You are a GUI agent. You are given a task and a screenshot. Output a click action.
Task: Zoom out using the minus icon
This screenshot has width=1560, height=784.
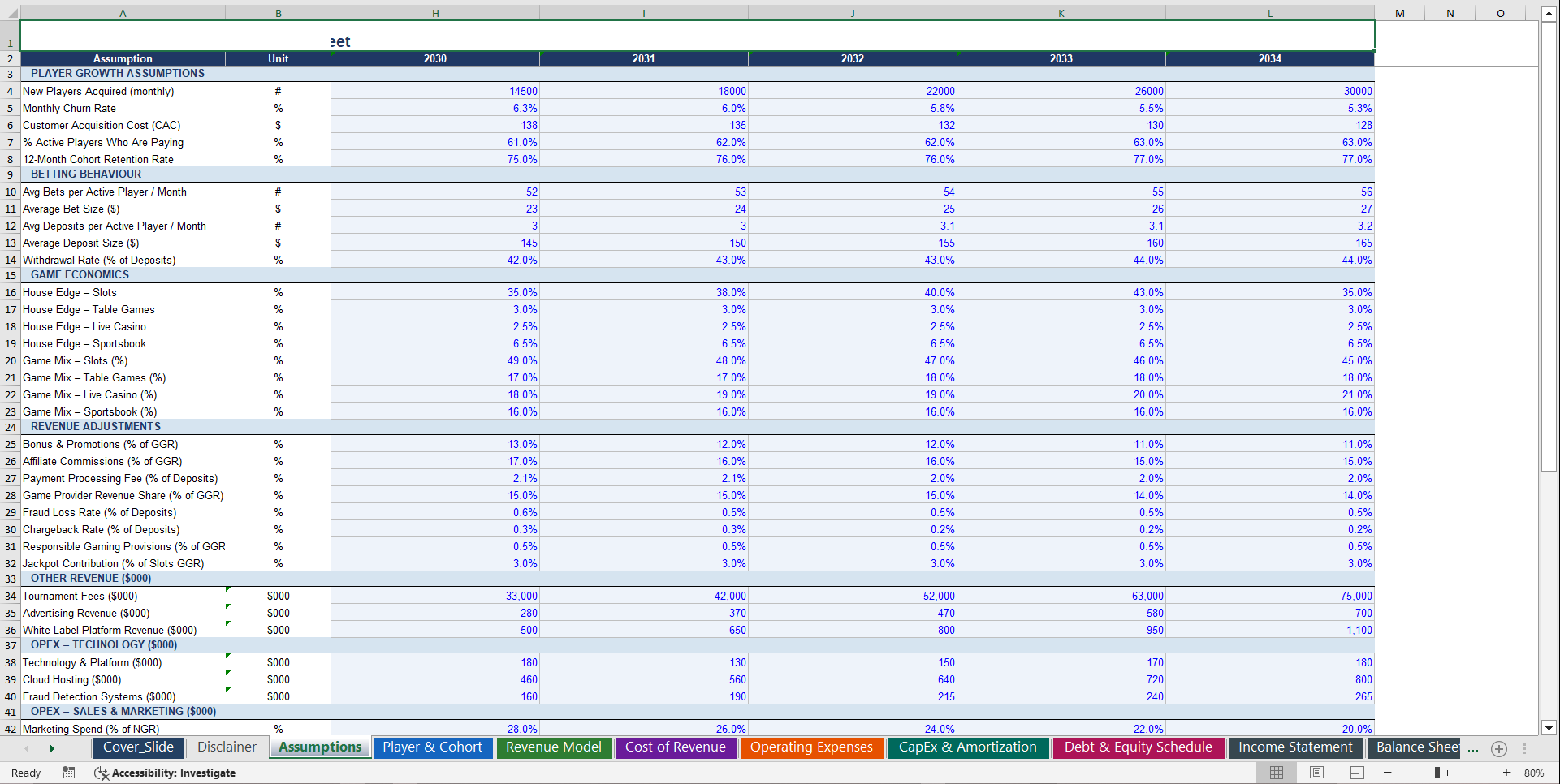pyautogui.click(x=1387, y=772)
